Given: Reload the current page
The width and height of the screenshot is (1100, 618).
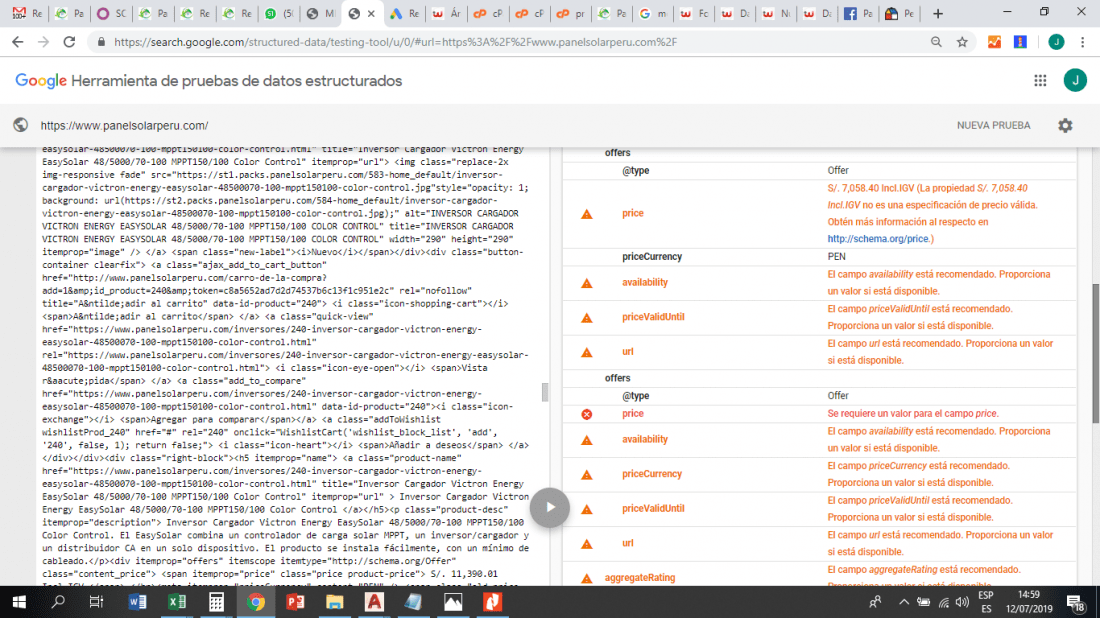Looking at the screenshot, I should [x=69, y=42].
